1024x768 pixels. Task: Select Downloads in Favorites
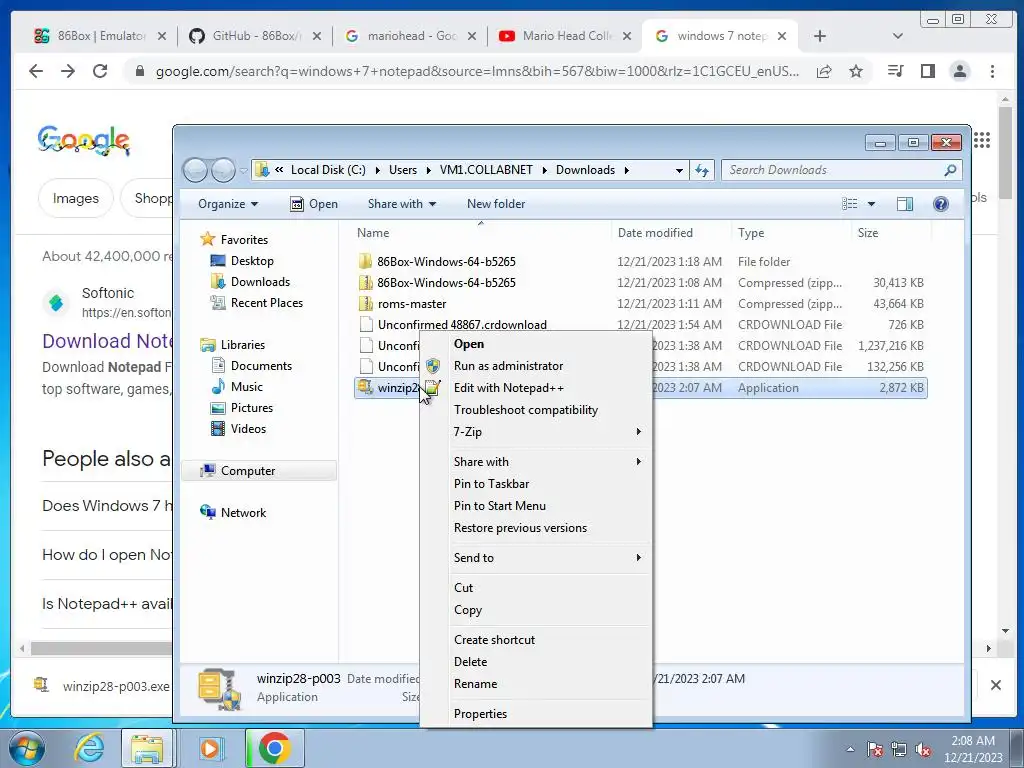click(259, 281)
